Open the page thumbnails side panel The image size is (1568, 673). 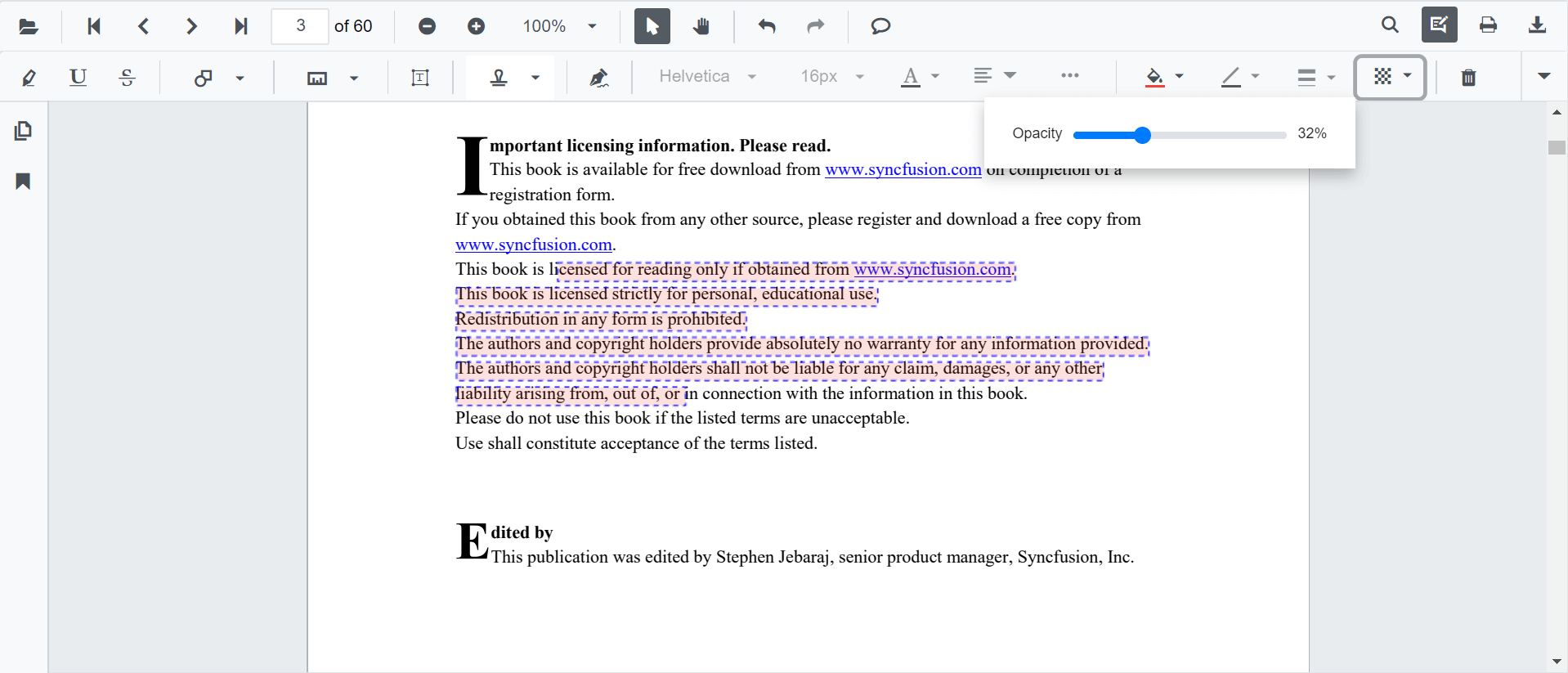[24, 131]
